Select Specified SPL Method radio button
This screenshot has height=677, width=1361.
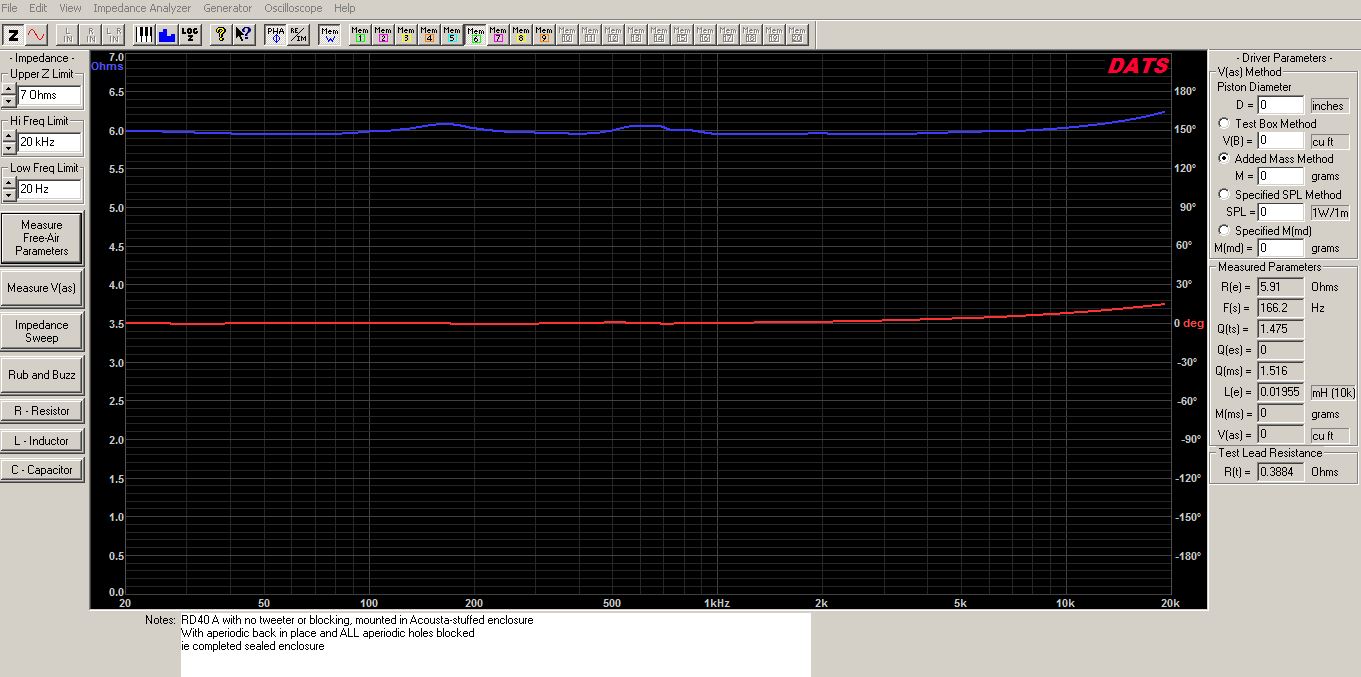coord(1224,194)
